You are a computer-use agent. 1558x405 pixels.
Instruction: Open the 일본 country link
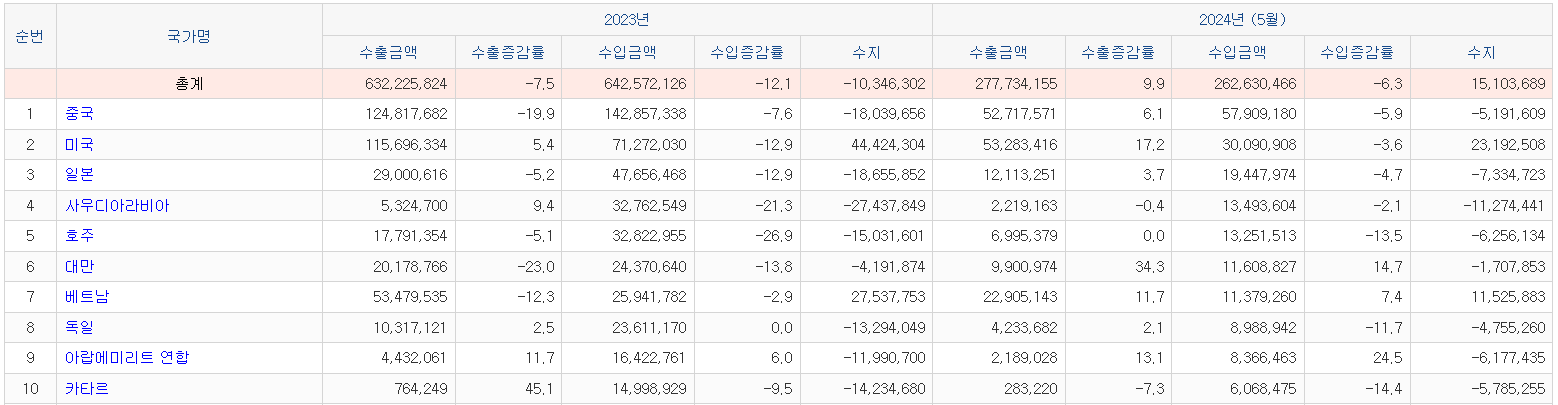[x=79, y=175]
